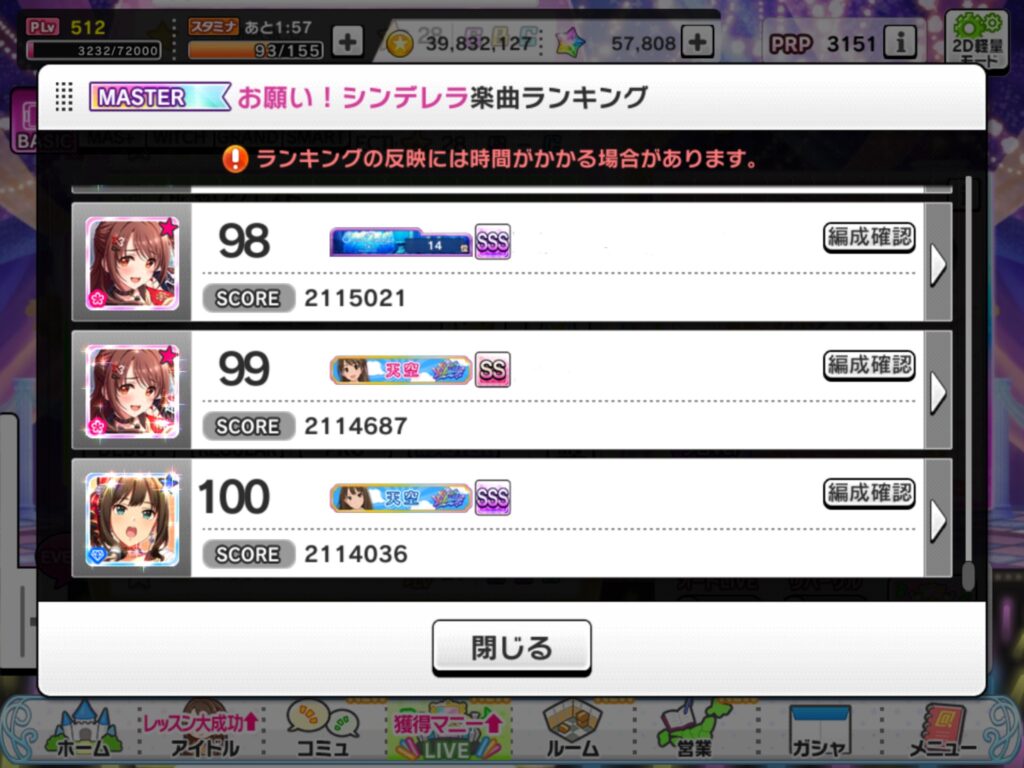The width and height of the screenshot is (1024, 768).
Task: Tap the star jewel plus icon
Action: [697, 42]
